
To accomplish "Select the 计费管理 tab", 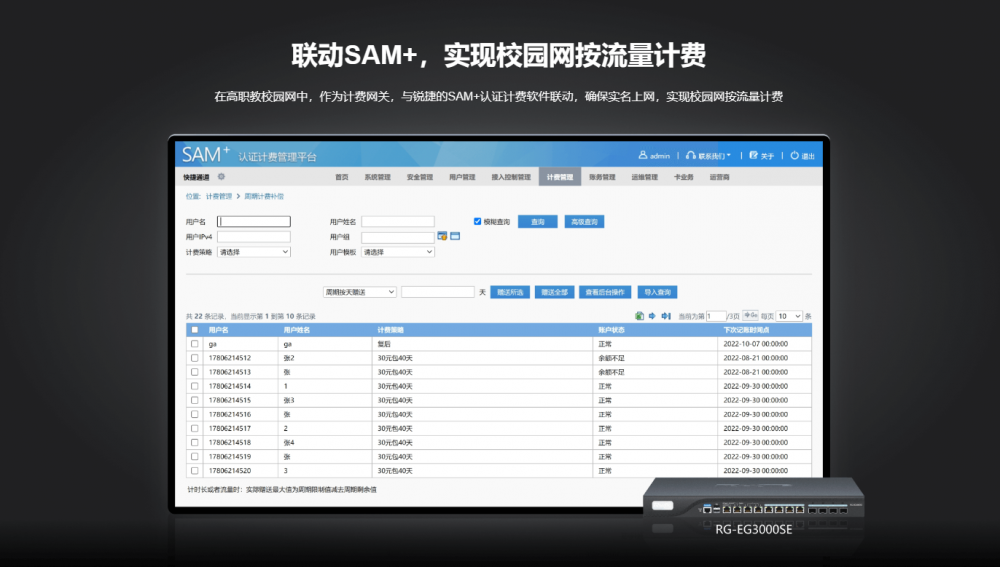I will click(x=559, y=177).
